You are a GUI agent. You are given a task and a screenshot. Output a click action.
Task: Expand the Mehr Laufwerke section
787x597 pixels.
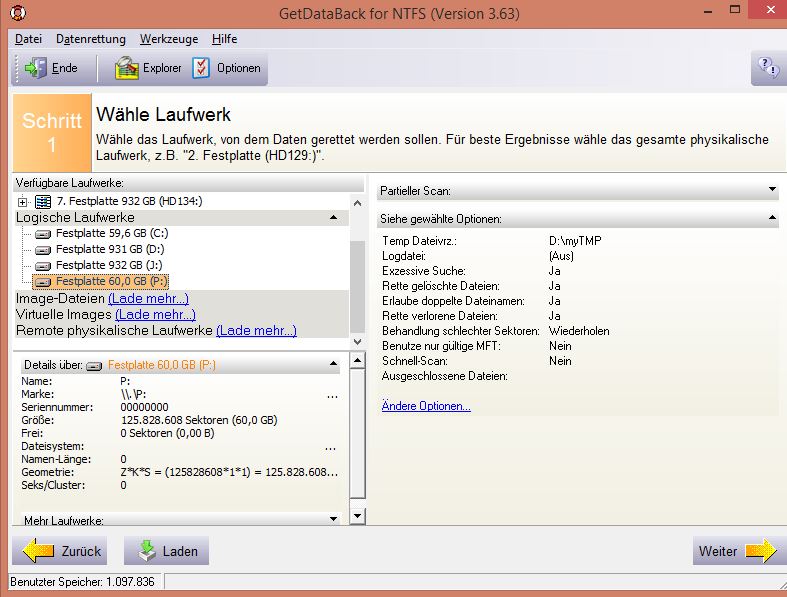[x=333, y=519]
